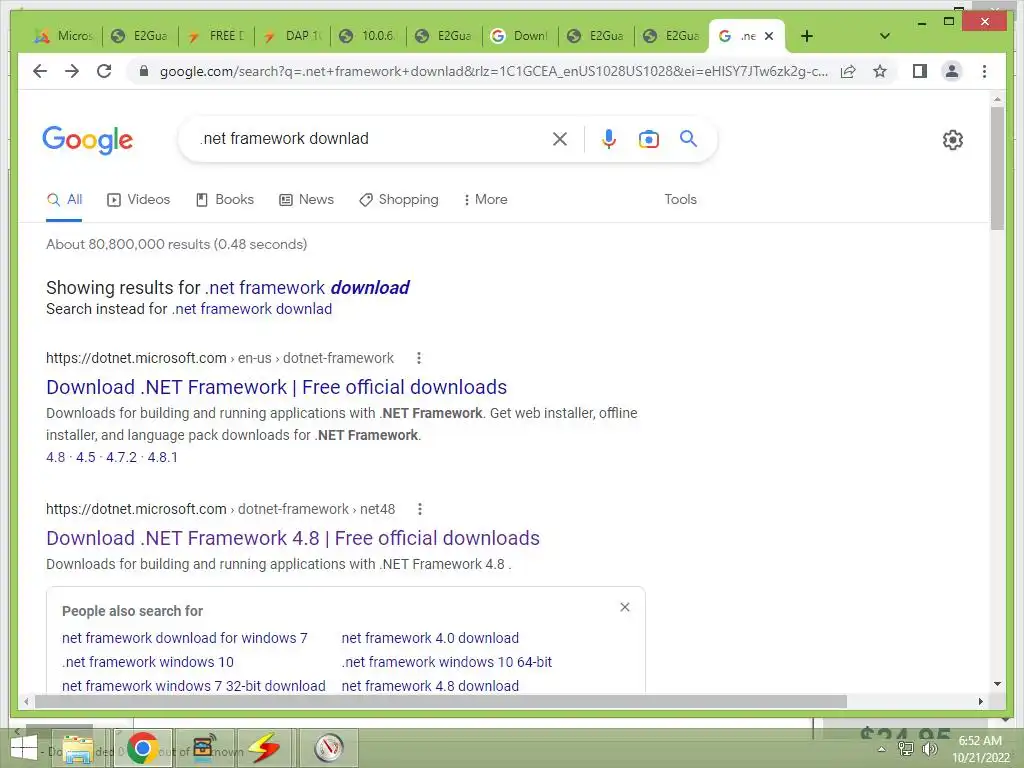Search by image with the camera icon
The image size is (1024, 768).
tap(648, 138)
